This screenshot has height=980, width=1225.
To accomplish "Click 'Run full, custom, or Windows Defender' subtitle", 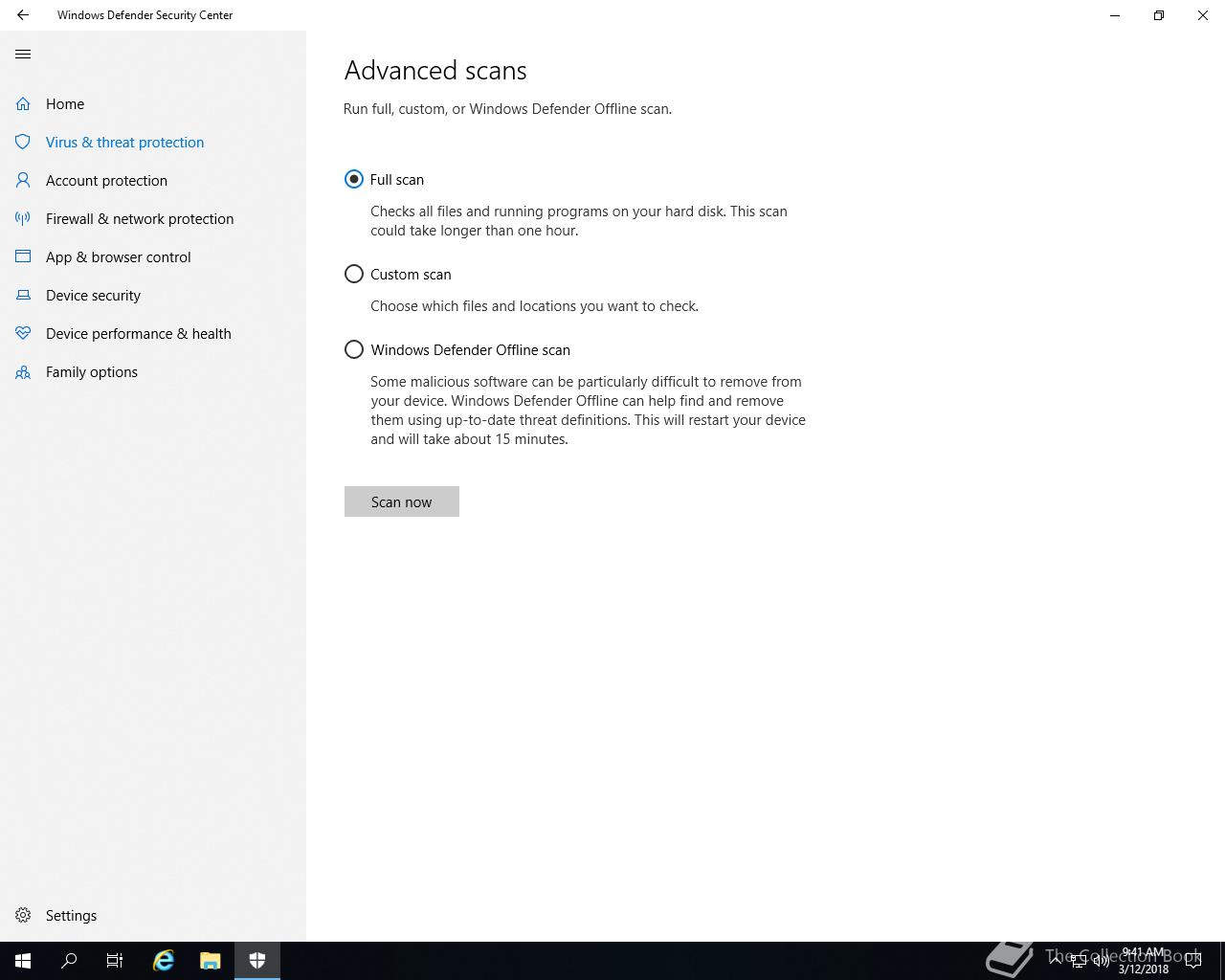I will click(x=507, y=109).
